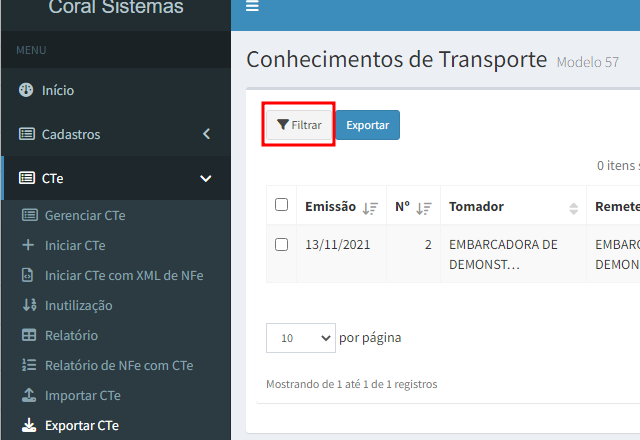Click the blue Exportar button
Screen dimensions: 640x440
pos(368,125)
